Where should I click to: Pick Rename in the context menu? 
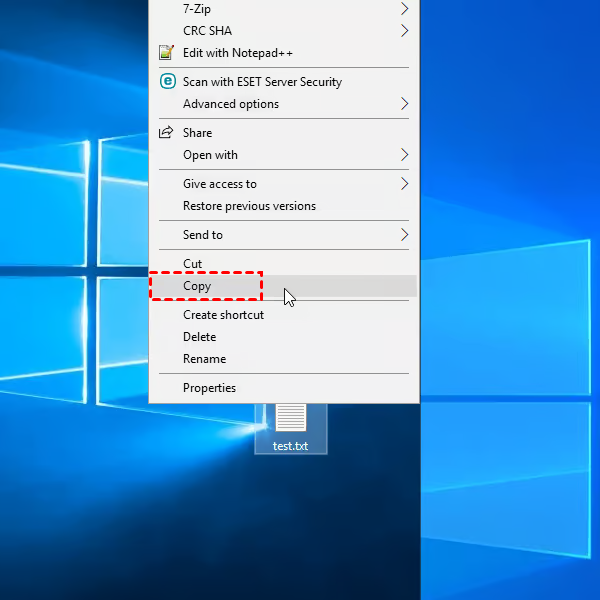click(x=204, y=359)
